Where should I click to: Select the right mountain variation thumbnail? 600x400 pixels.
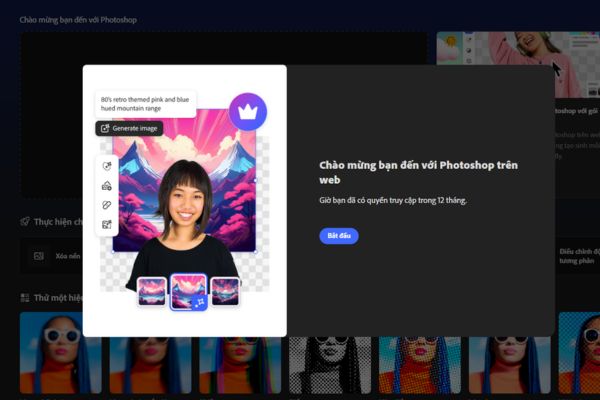pyautogui.click(x=225, y=292)
